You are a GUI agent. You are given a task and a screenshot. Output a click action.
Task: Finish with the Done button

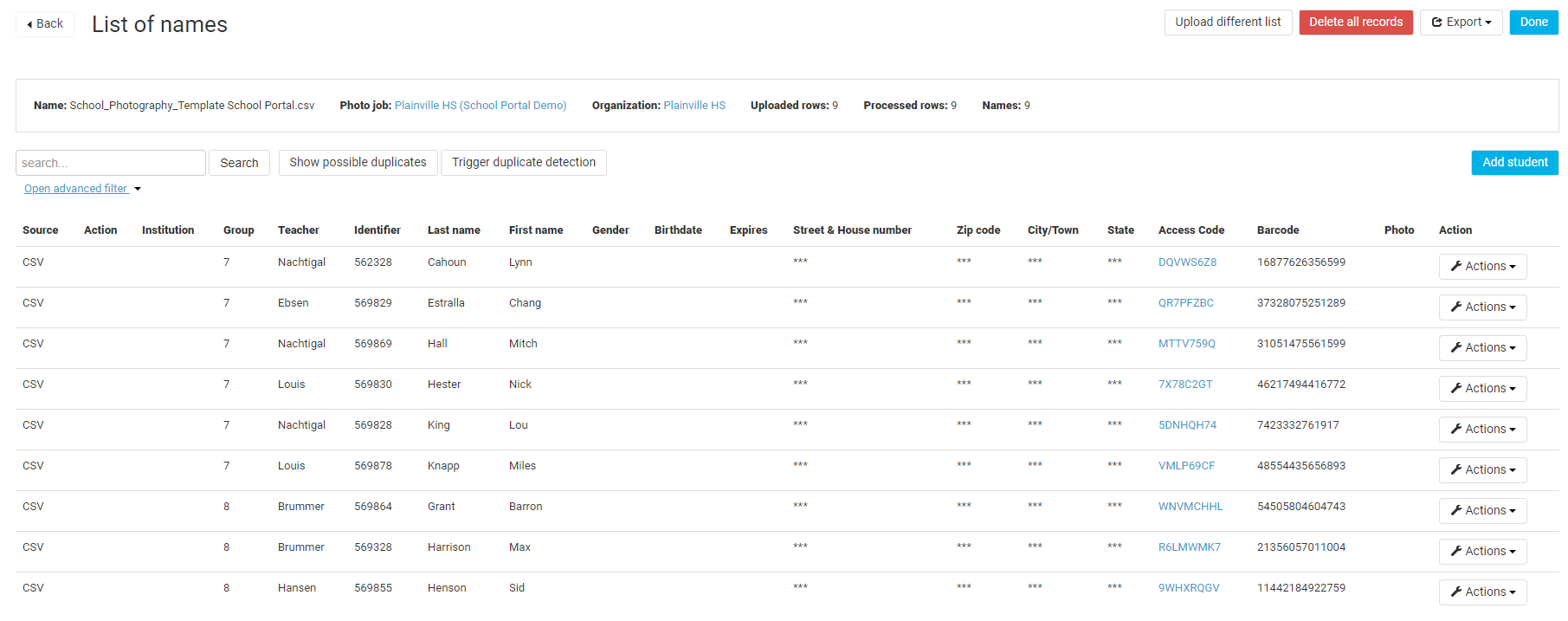(x=1533, y=23)
